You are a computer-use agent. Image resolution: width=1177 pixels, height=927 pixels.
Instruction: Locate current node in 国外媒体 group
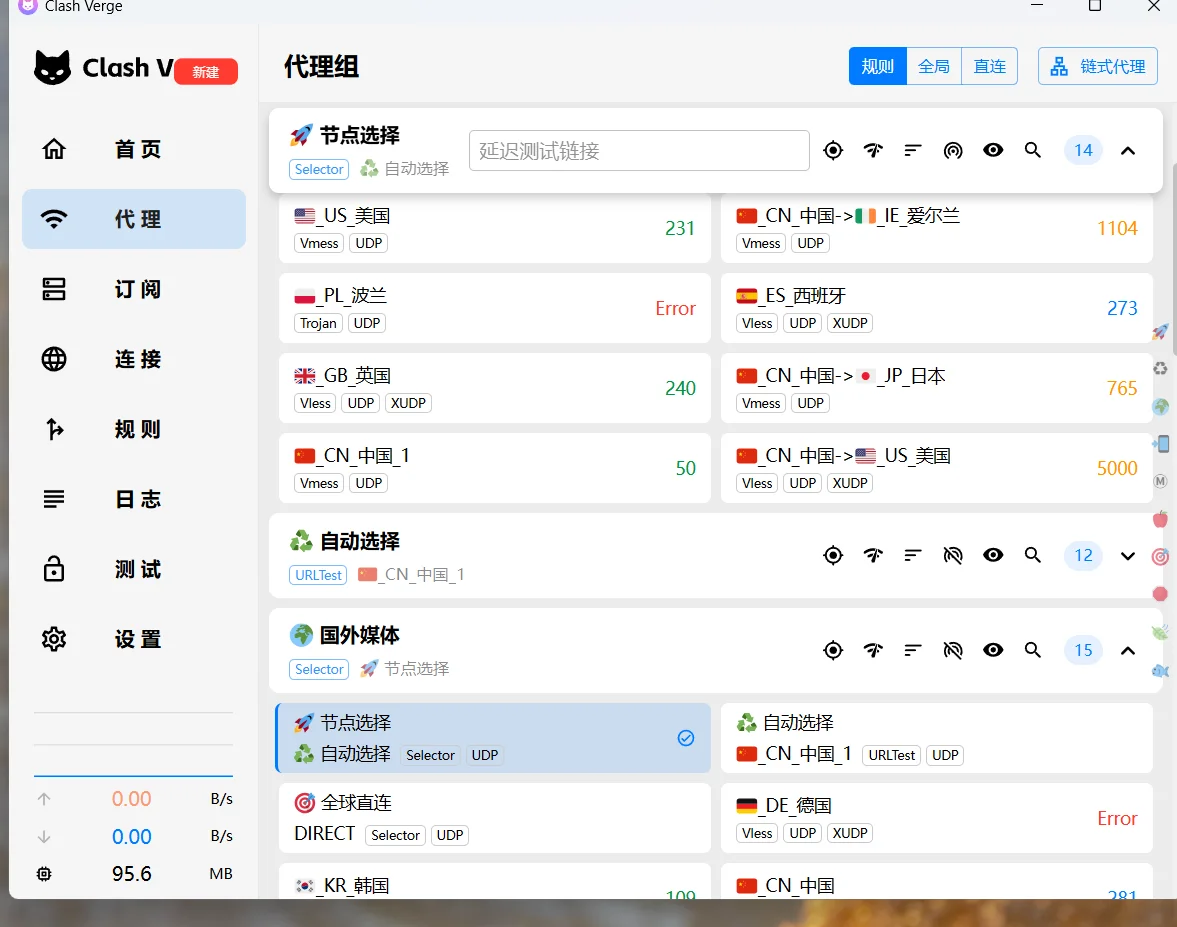[x=832, y=650]
